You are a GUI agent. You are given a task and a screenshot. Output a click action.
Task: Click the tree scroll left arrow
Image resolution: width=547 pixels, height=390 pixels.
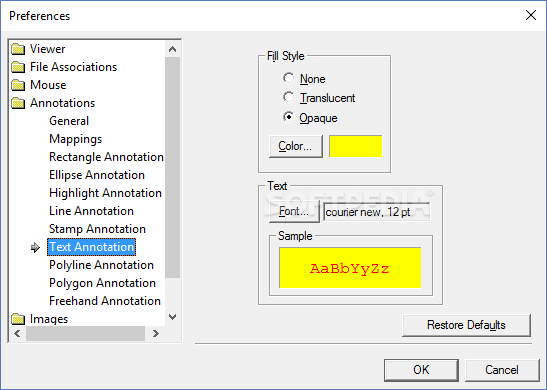click(17, 333)
